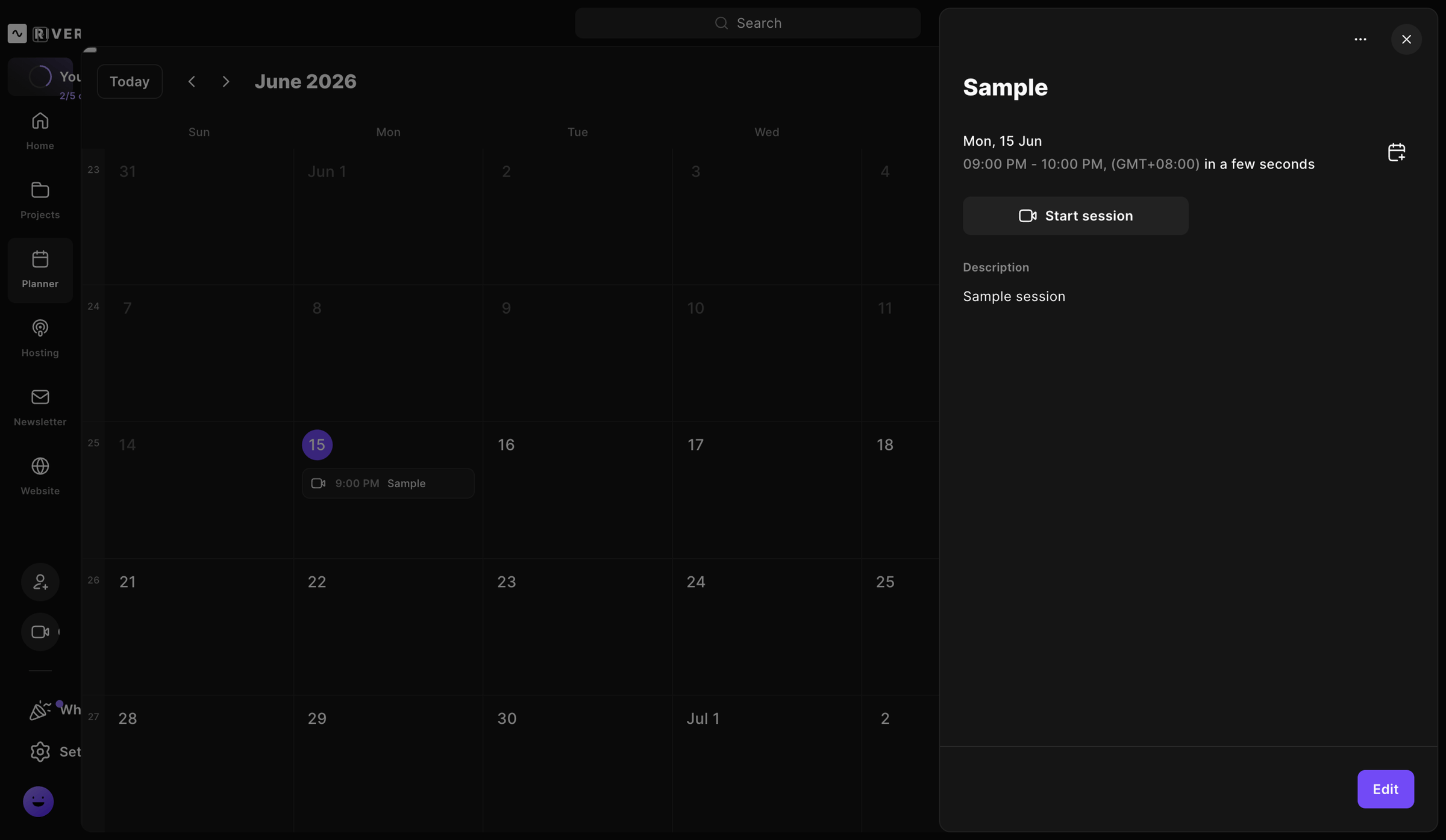This screenshot has width=1446, height=840.
Task: Open the Website globe icon
Action: click(x=40, y=466)
